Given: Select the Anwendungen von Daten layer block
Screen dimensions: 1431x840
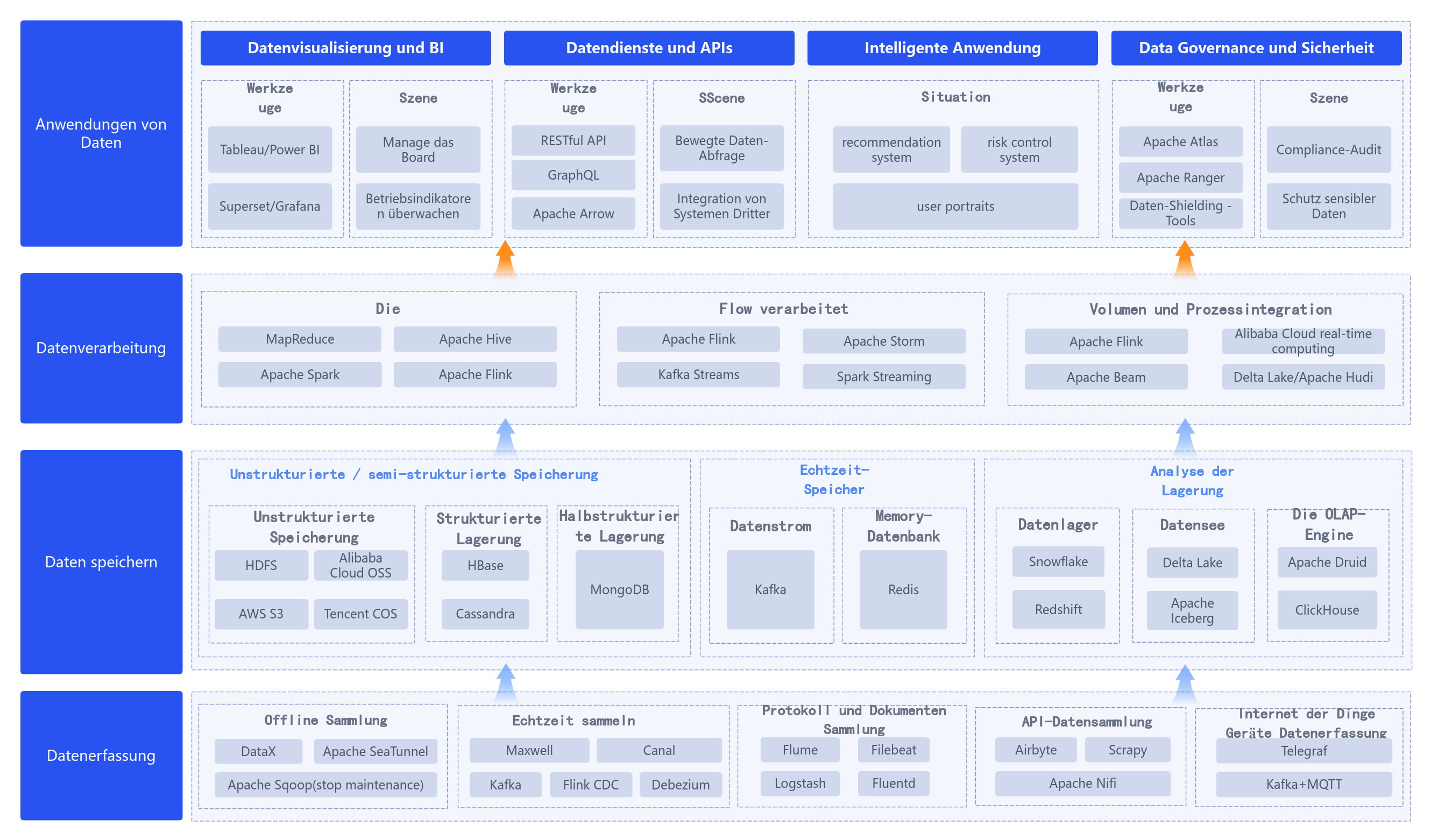Looking at the screenshot, I should tap(101, 133).
